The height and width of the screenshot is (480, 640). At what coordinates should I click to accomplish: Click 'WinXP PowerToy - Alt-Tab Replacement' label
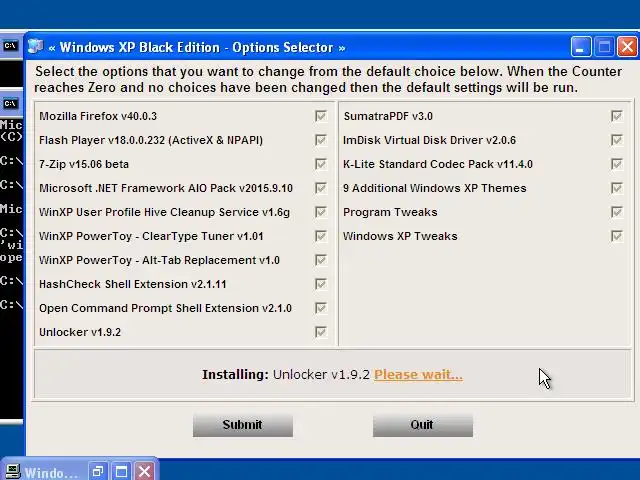tap(159, 260)
